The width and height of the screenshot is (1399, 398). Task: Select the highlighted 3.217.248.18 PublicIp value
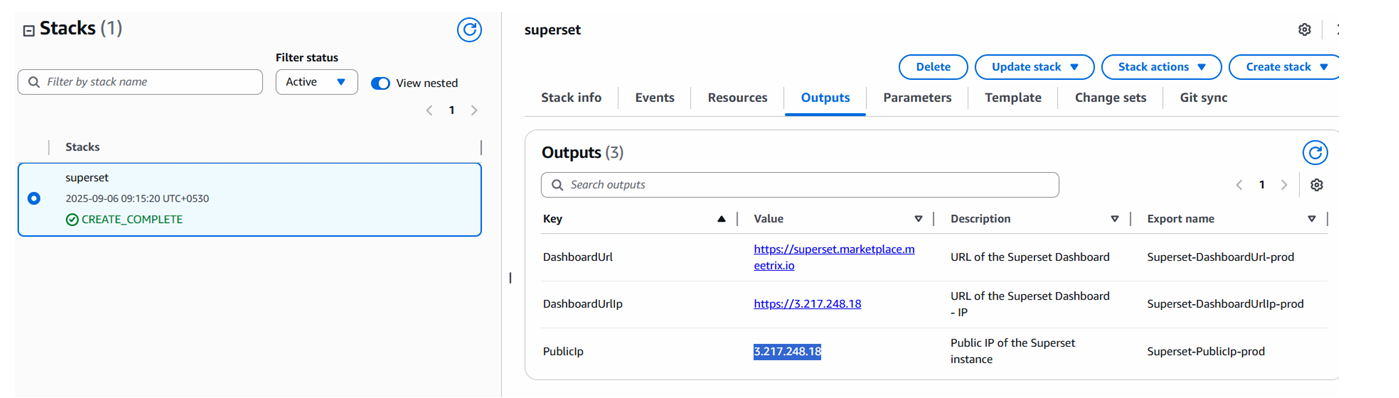787,351
